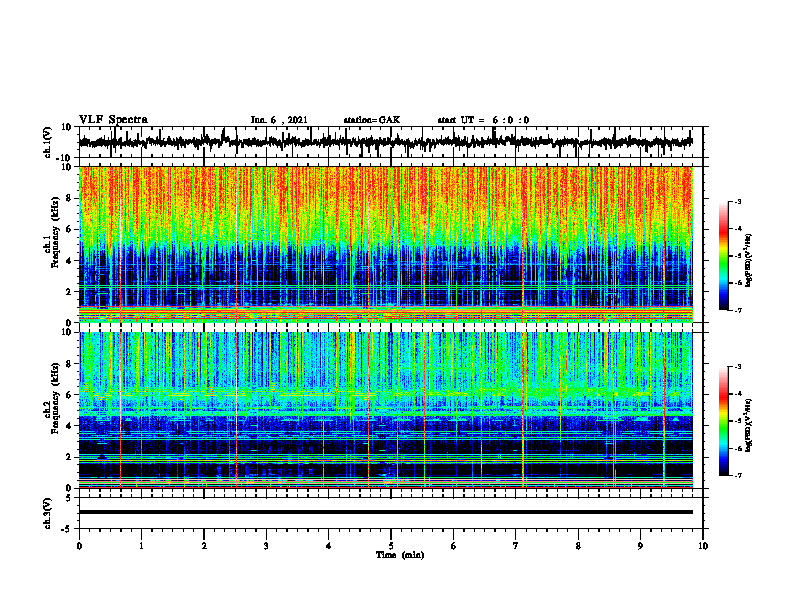The height and width of the screenshot is (612, 792).
Task: Select the "ch.1(V)" y-axis label
Action: (x=48, y=142)
